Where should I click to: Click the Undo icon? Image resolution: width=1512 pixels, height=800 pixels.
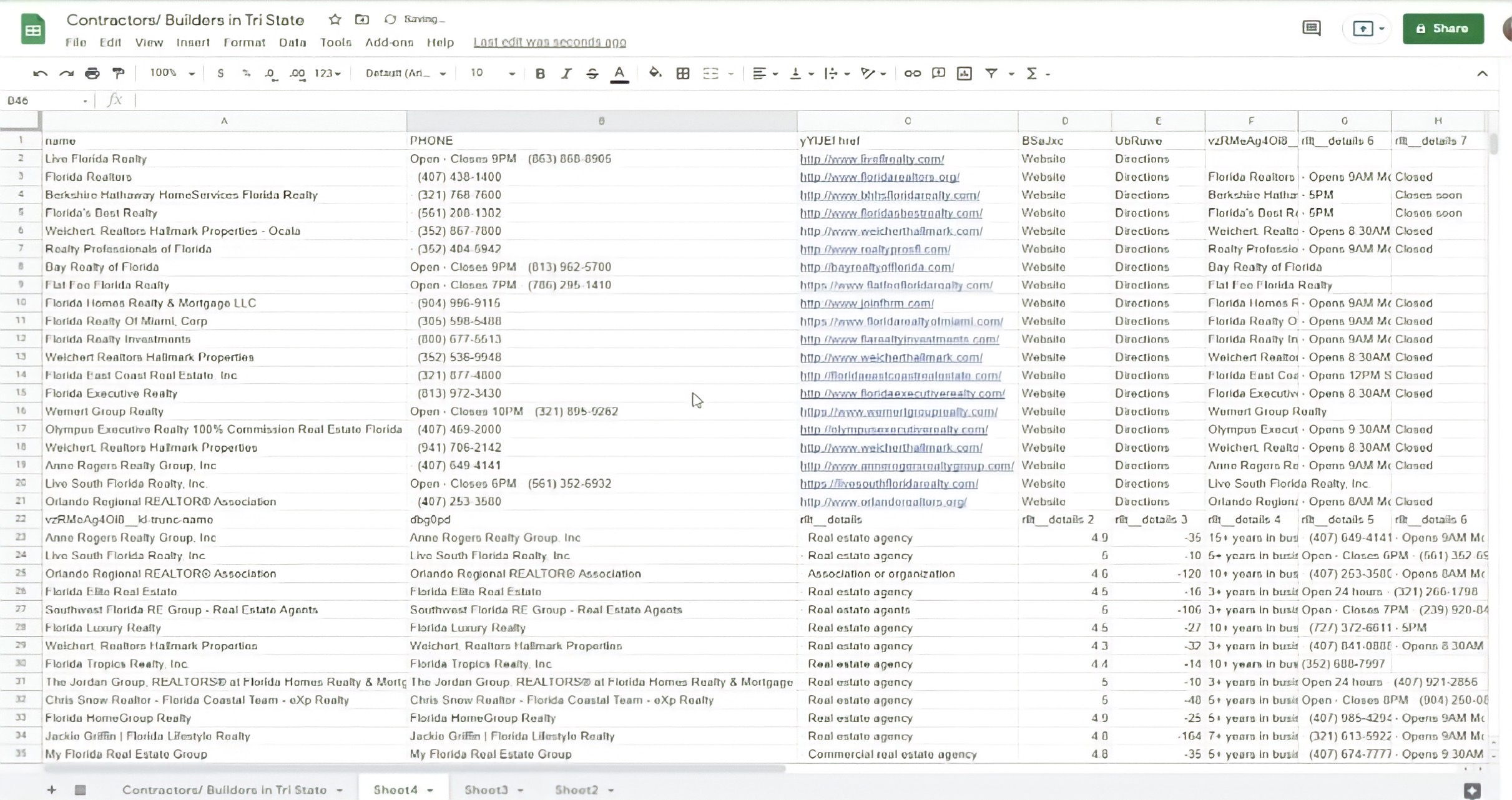[x=40, y=74]
